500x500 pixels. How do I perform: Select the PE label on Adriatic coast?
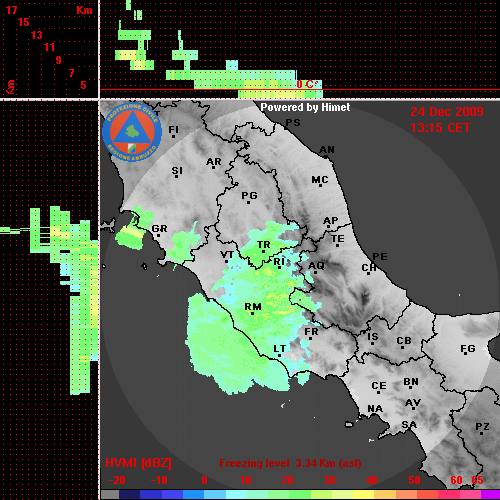tap(380, 257)
